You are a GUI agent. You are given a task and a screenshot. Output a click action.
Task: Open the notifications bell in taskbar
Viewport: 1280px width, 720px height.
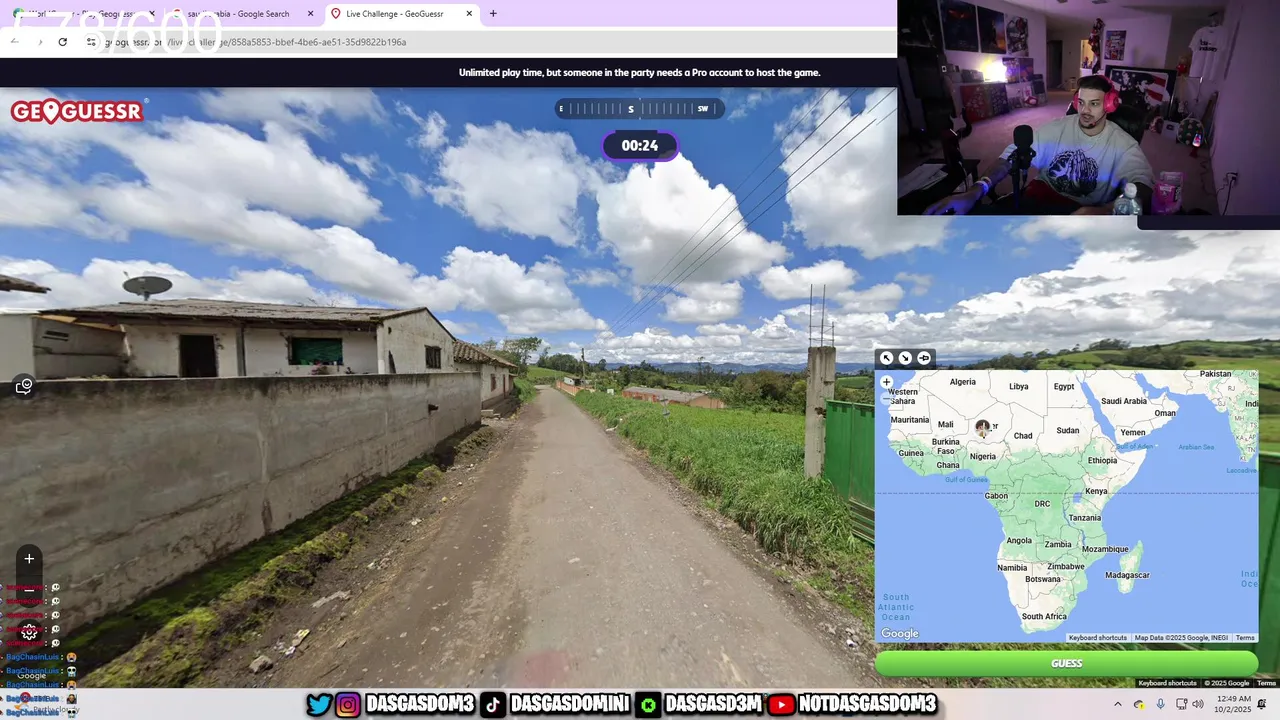[1262, 704]
